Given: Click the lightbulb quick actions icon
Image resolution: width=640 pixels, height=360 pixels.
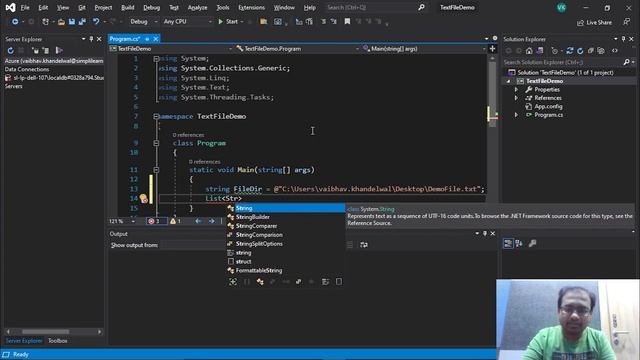Looking at the screenshot, I should pyautogui.click(x=143, y=198).
